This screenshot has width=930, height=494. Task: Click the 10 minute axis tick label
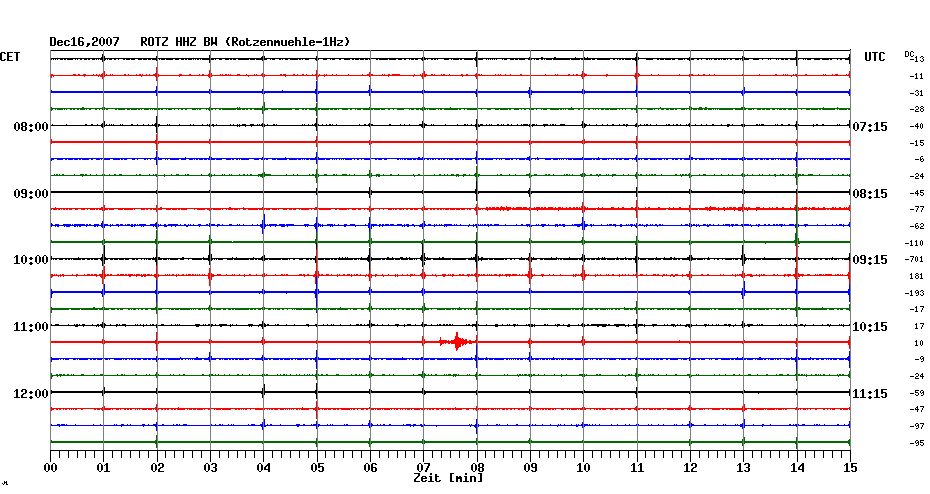click(x=584, y=468)
